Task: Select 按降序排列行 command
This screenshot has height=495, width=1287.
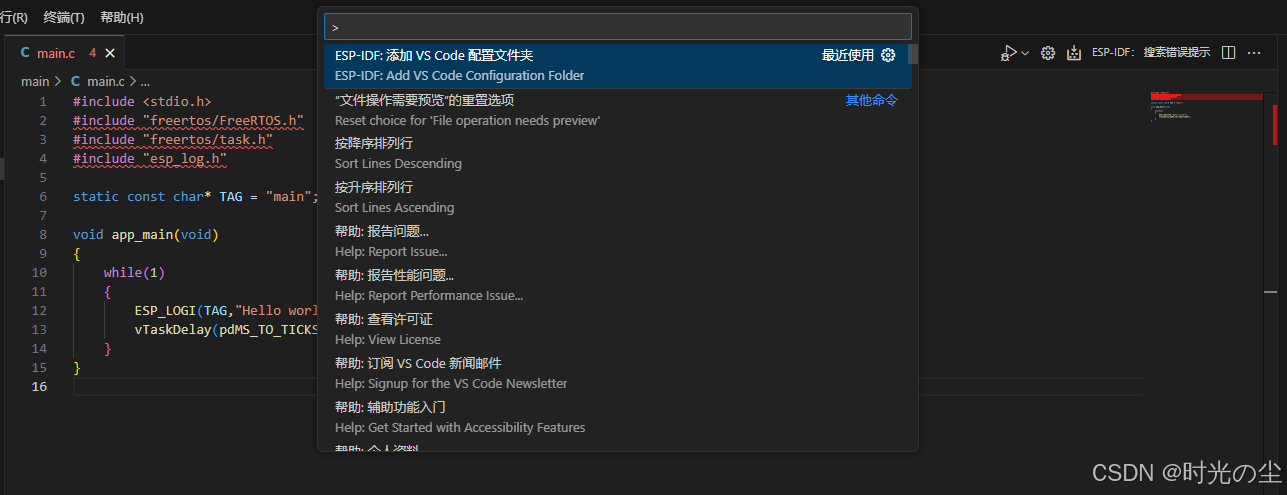Action: point(618,154)
